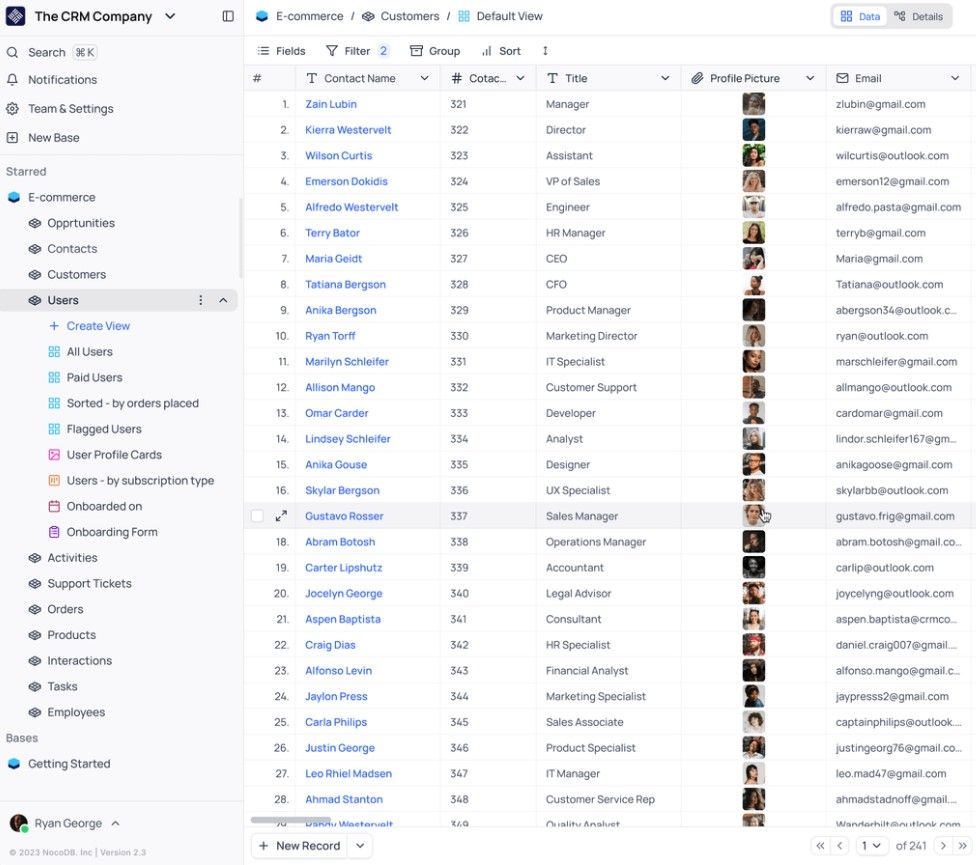This screenshot has width=976, height=865.
Task: Open Filter toolbar menu
Action: point(358,51)
